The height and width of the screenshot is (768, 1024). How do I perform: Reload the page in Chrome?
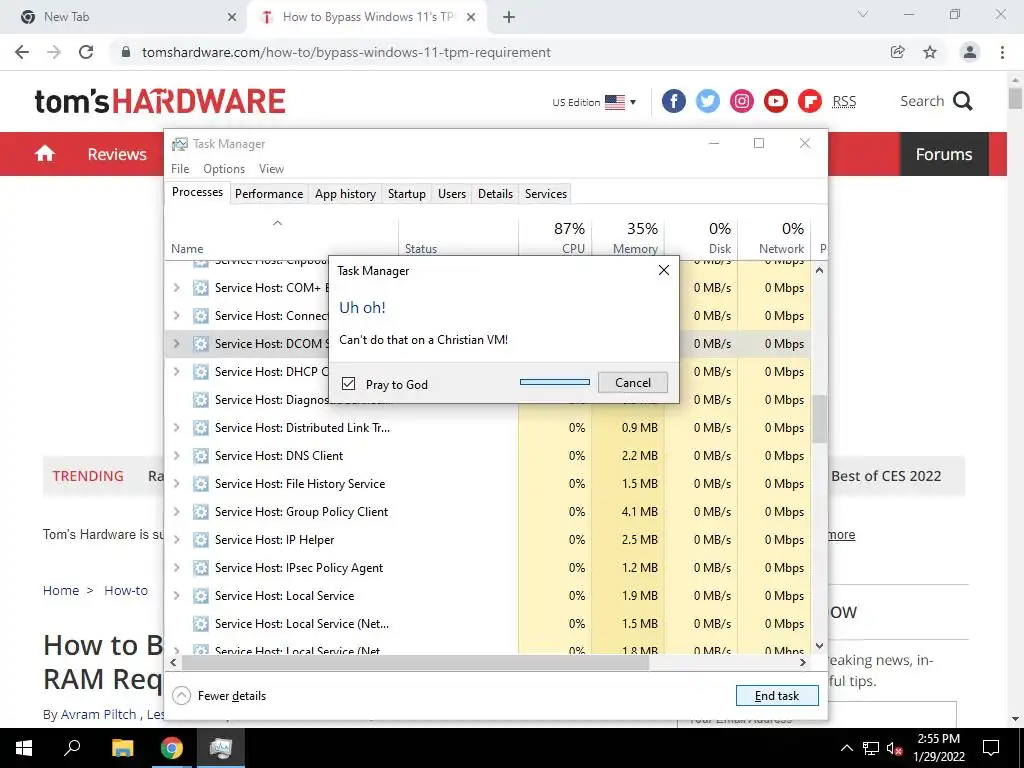(x=86, y=52)
